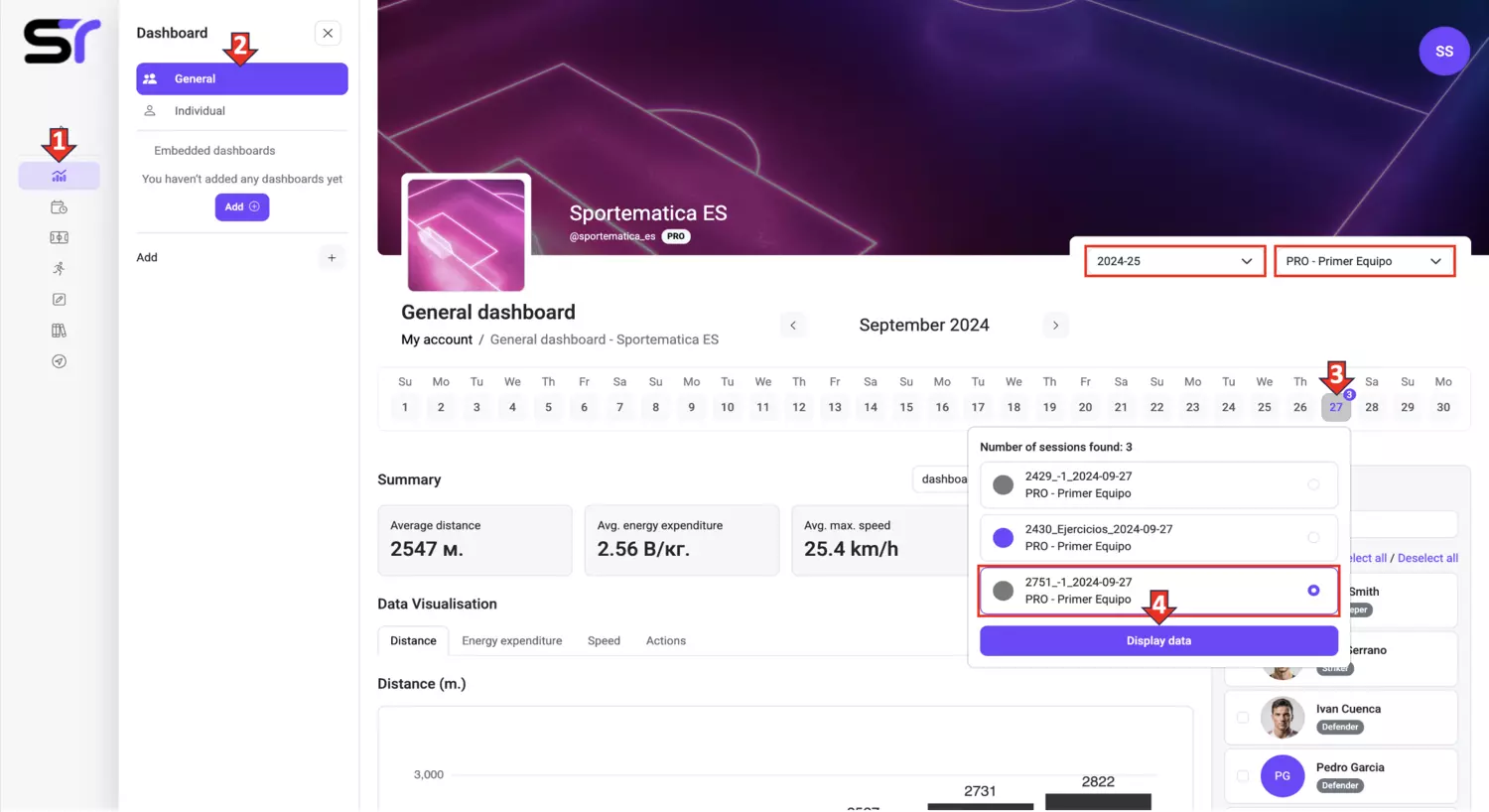Open the dashboard selector dropdown in Summary
The height and width of the screenshot is (812, 1489).
click(940, 479)
